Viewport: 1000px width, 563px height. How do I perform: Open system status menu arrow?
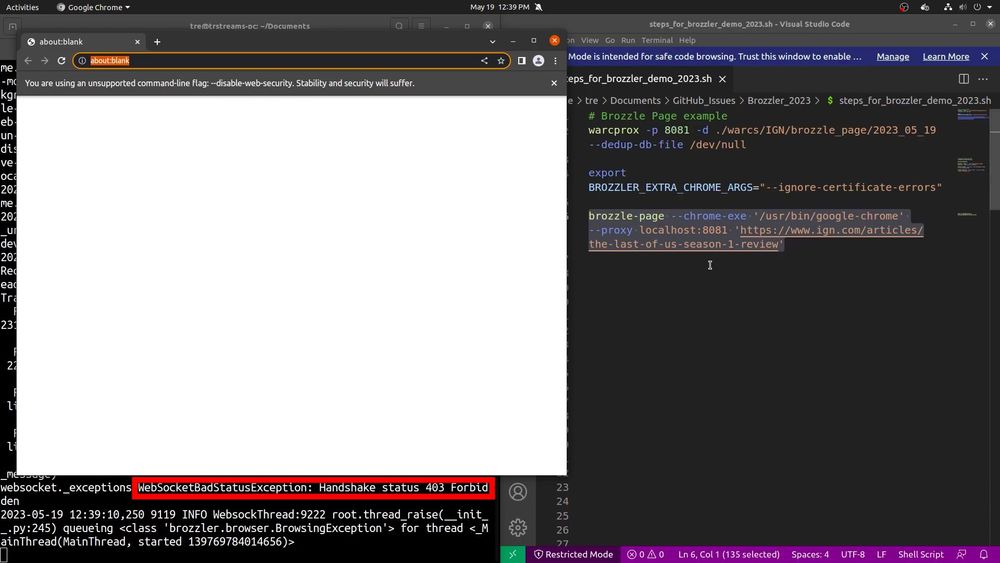pyautogui.click(x=990, y=7)
